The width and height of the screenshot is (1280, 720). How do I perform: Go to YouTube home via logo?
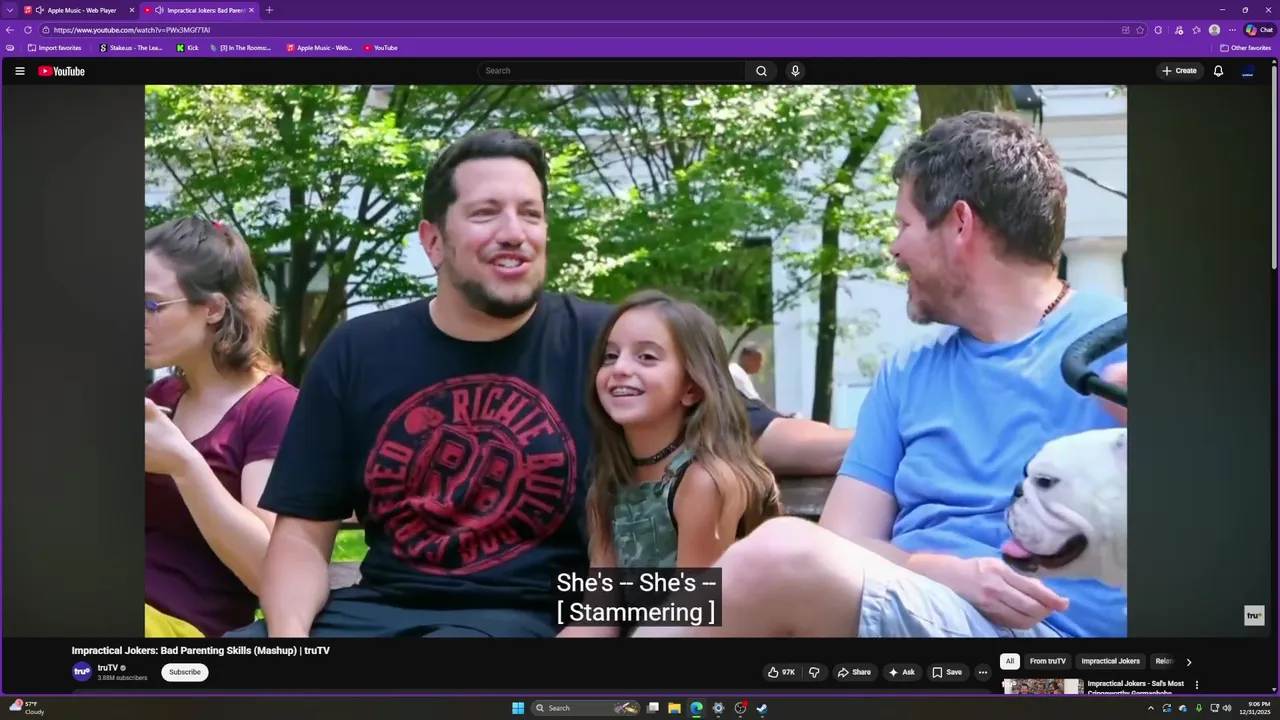[61, 71]
